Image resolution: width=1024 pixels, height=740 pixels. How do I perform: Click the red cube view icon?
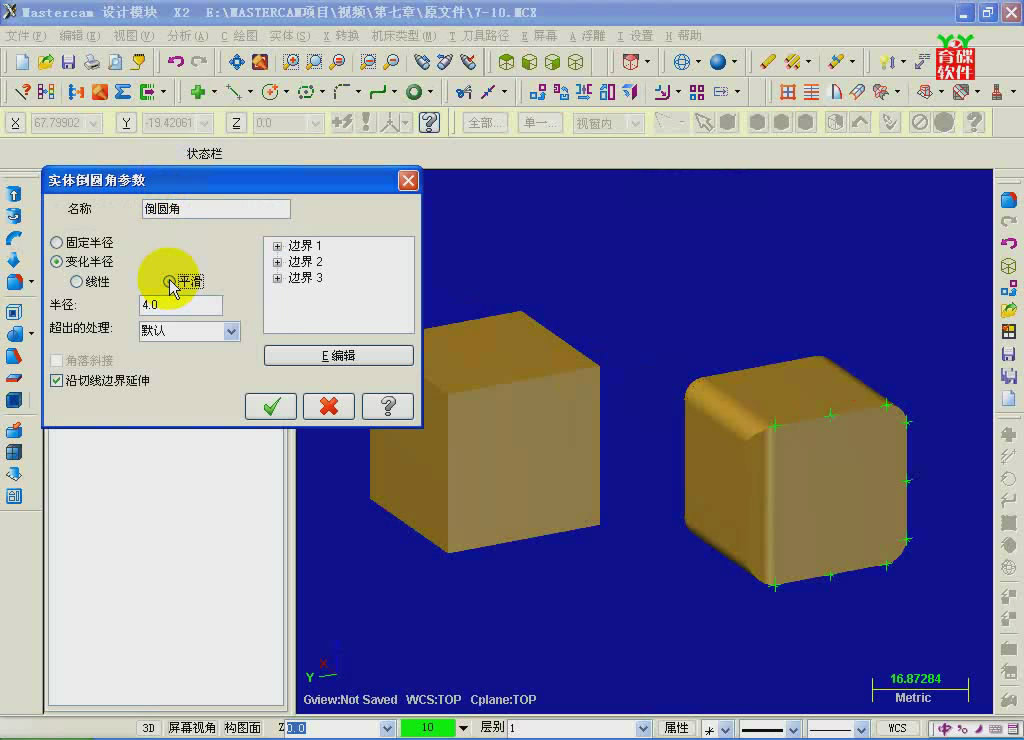click(x=630, y=62)
